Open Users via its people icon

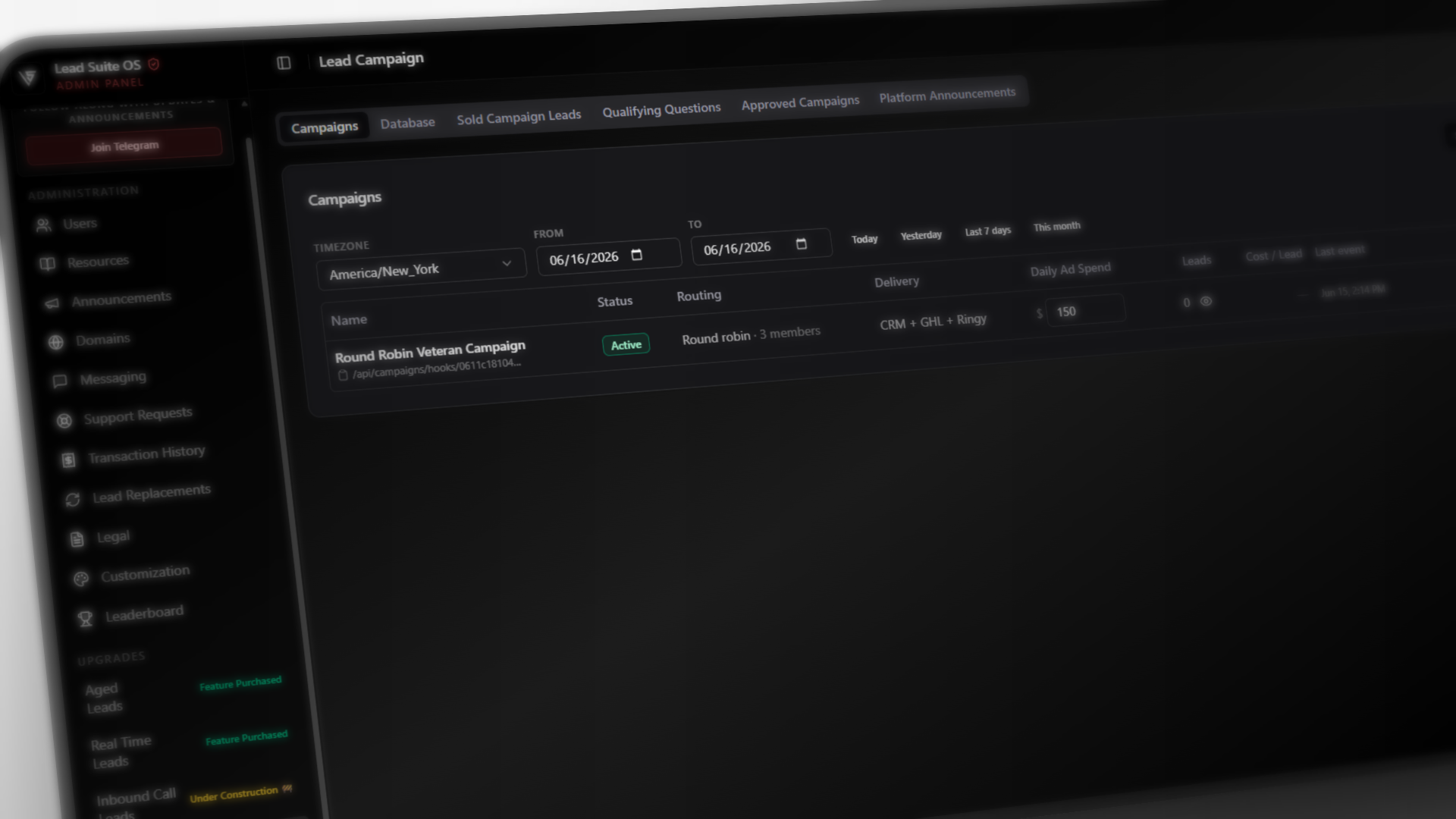click(44, 225)
